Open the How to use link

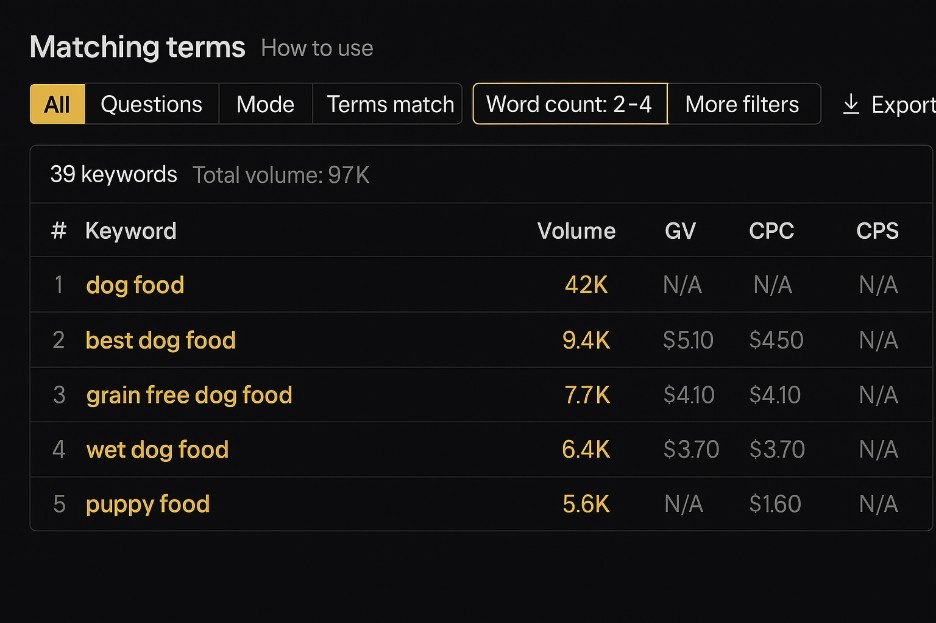317,48
